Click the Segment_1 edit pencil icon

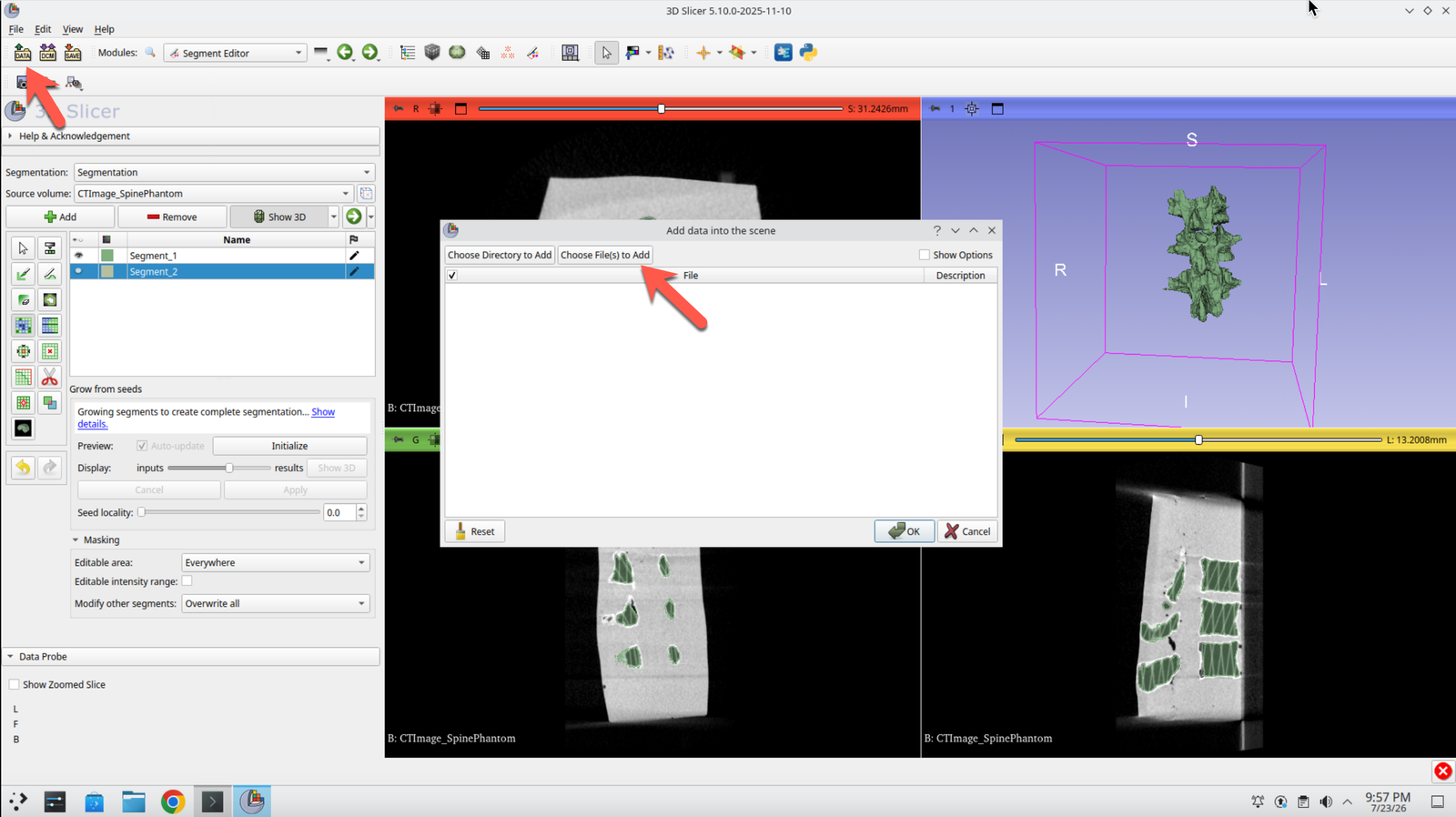point(354,256)
